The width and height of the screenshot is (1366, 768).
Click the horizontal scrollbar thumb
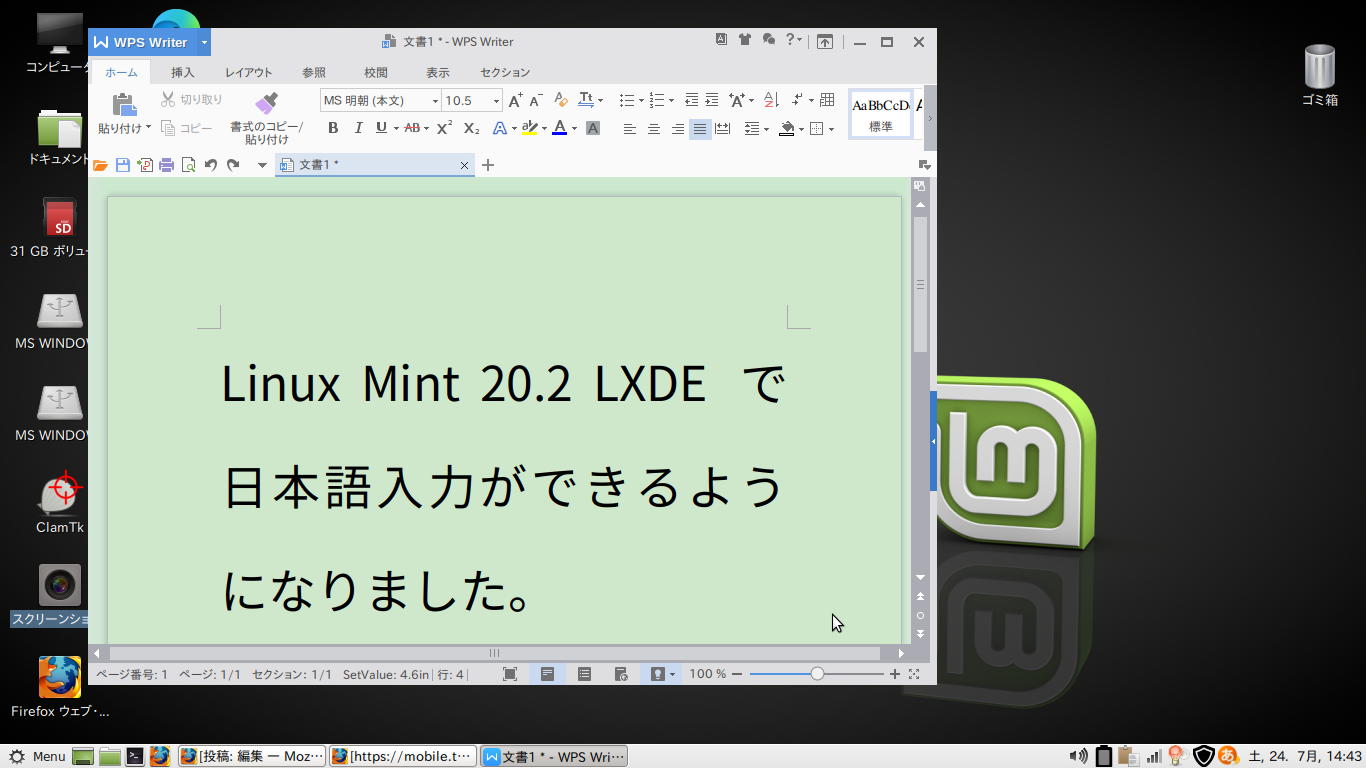[x=494, y=653]
